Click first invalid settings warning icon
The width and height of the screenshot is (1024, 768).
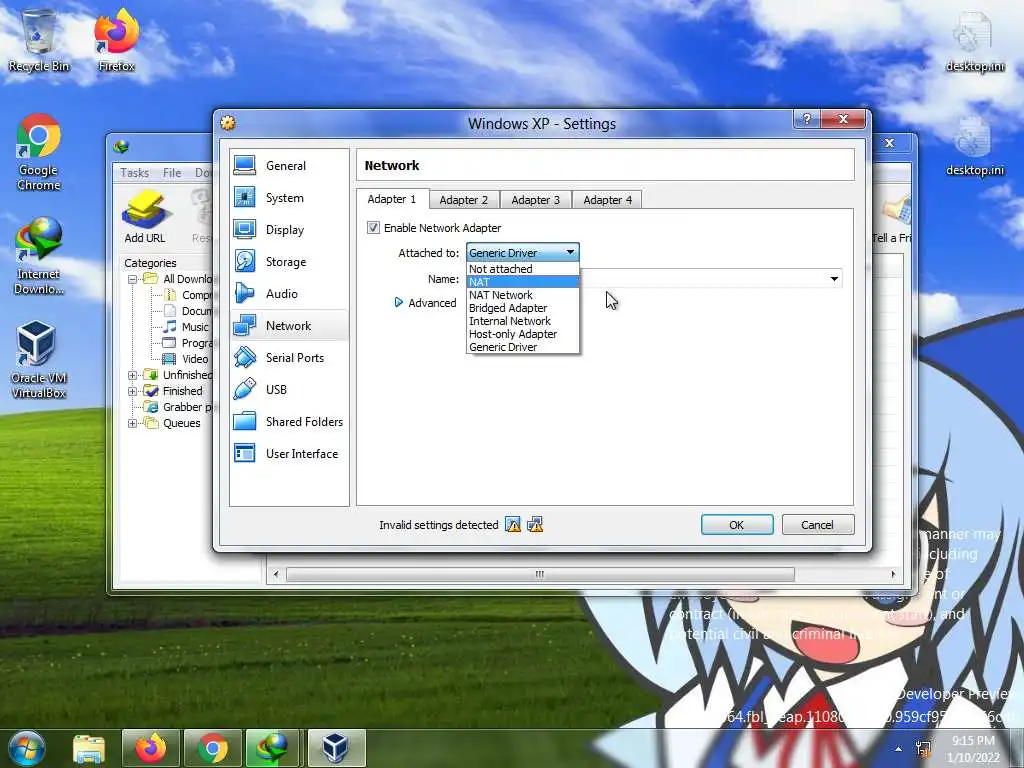513,525
